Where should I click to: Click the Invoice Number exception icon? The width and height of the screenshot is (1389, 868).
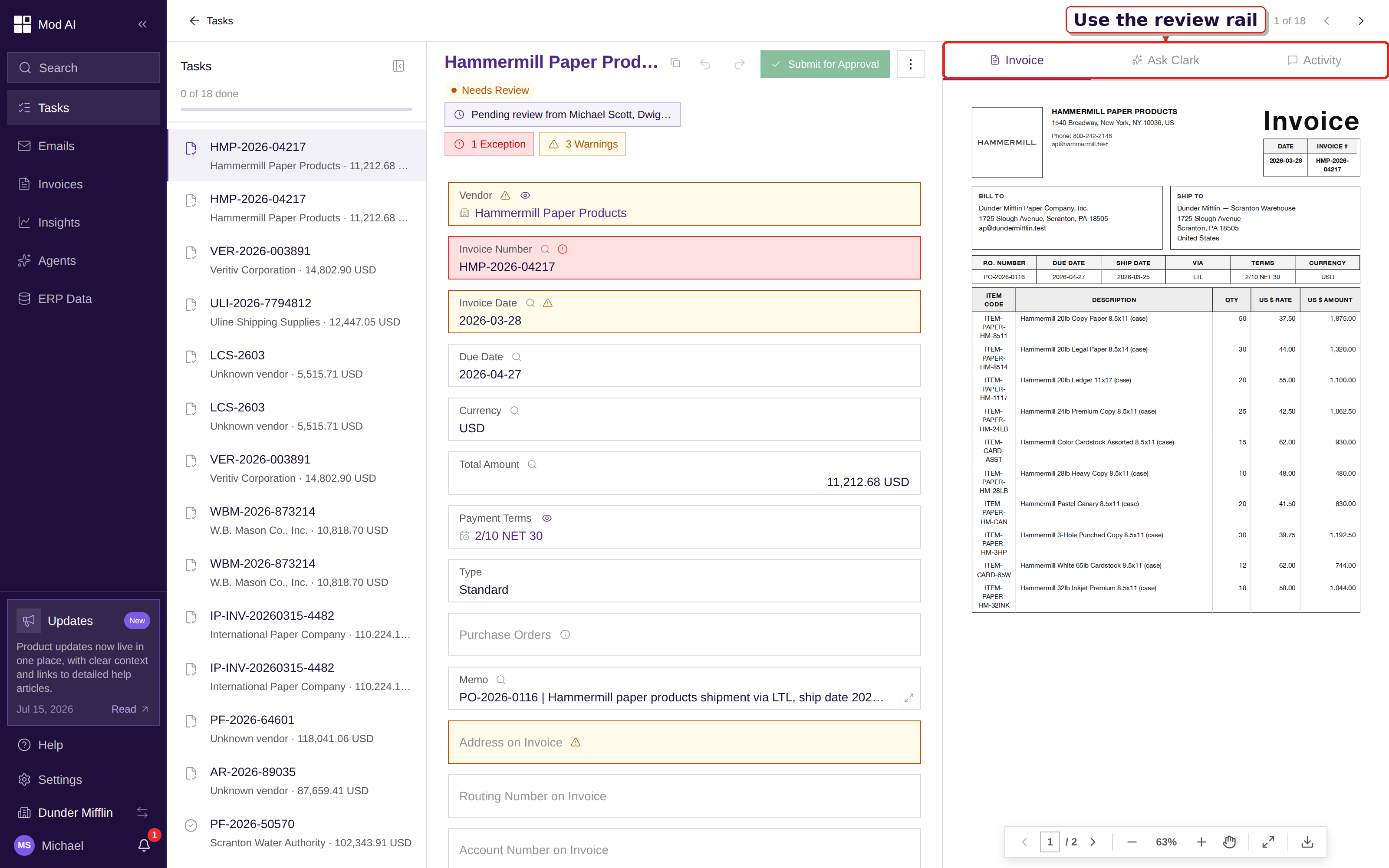tap(563, 249)
